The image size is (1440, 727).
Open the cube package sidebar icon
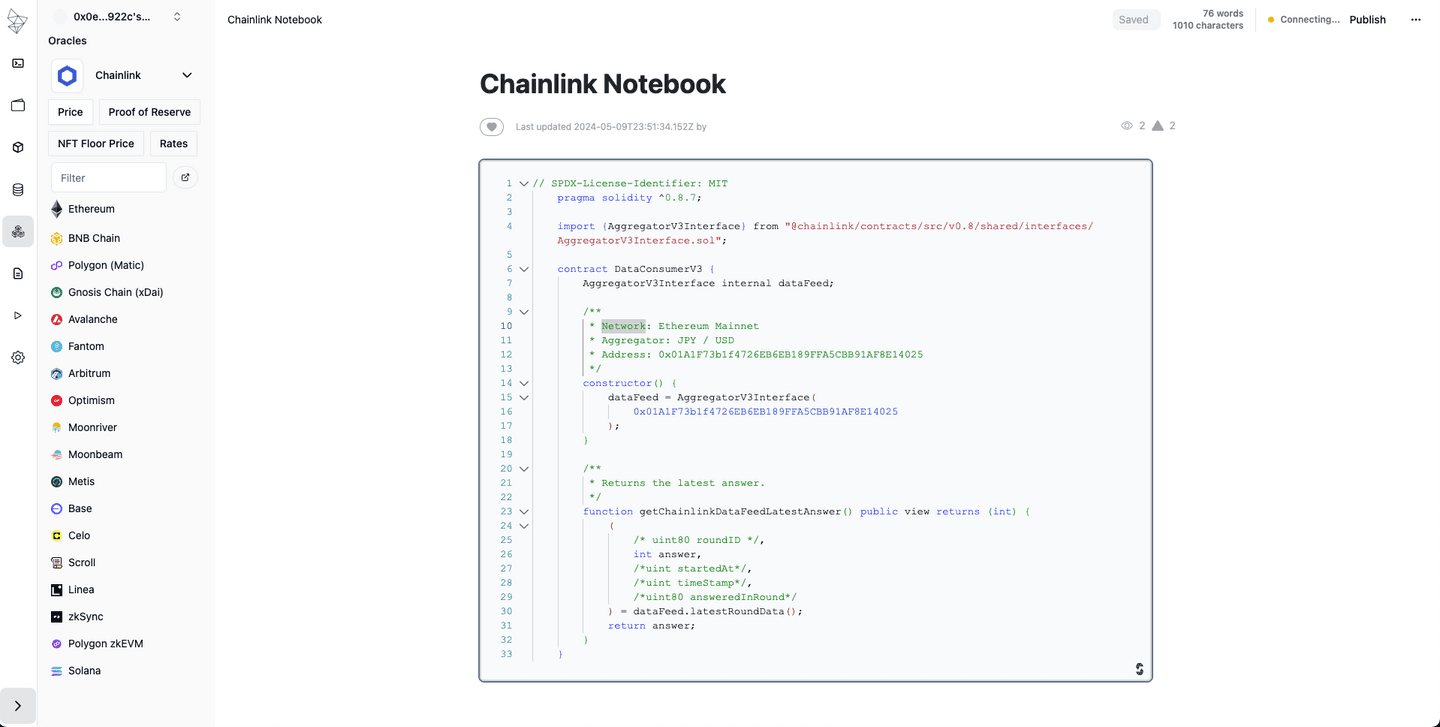coord(18,147)
